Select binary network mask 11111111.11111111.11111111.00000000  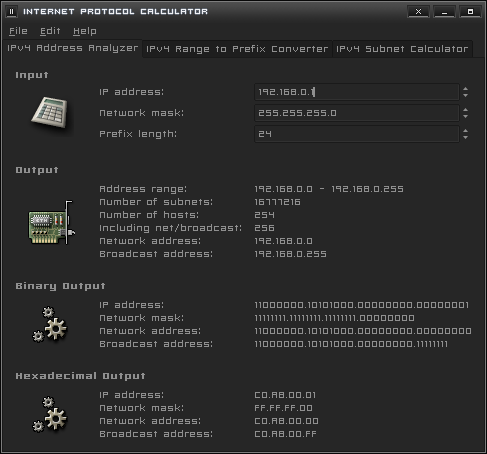(335, 318)
